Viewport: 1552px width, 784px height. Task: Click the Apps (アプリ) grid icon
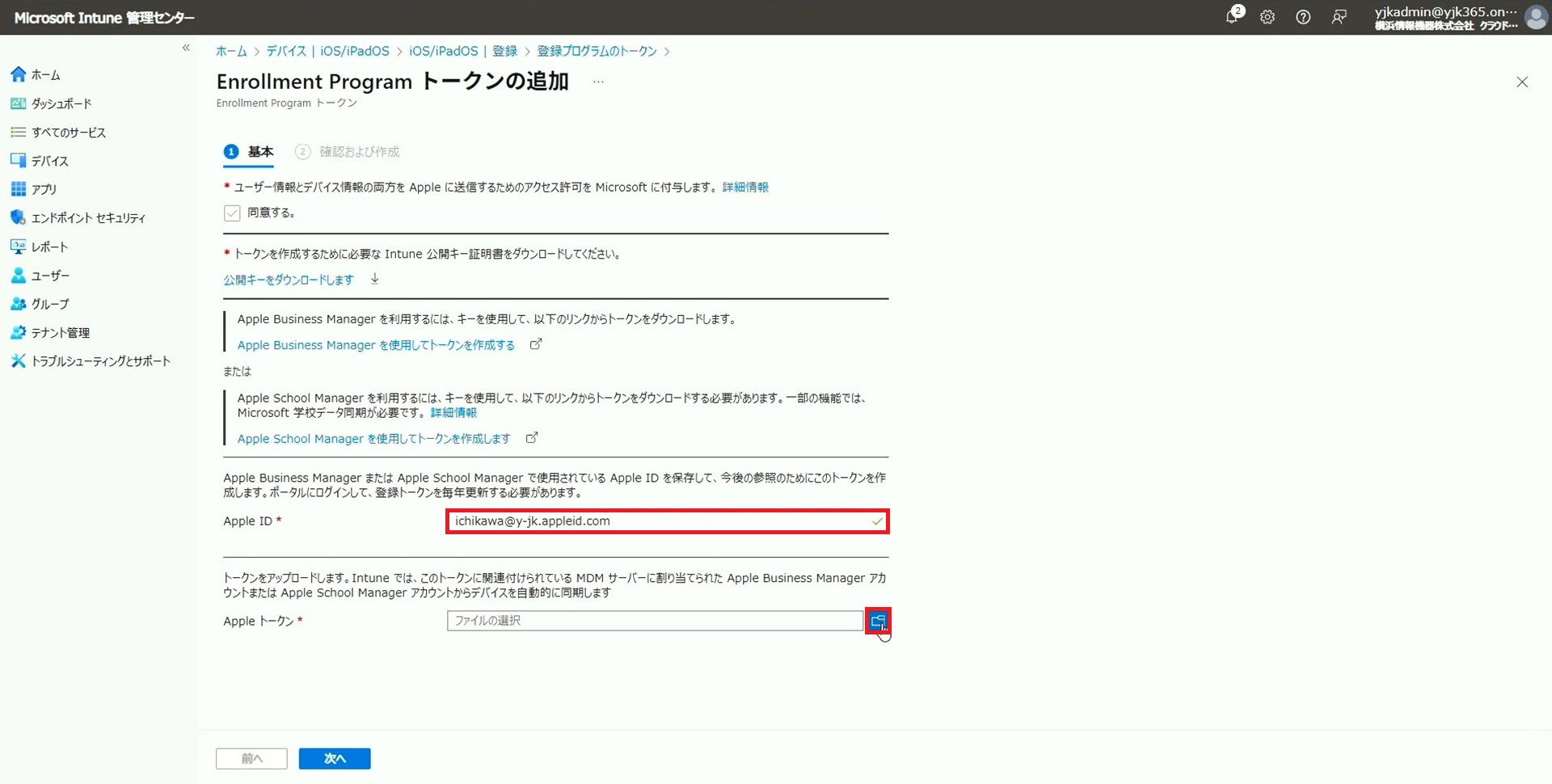coord(18,189)
